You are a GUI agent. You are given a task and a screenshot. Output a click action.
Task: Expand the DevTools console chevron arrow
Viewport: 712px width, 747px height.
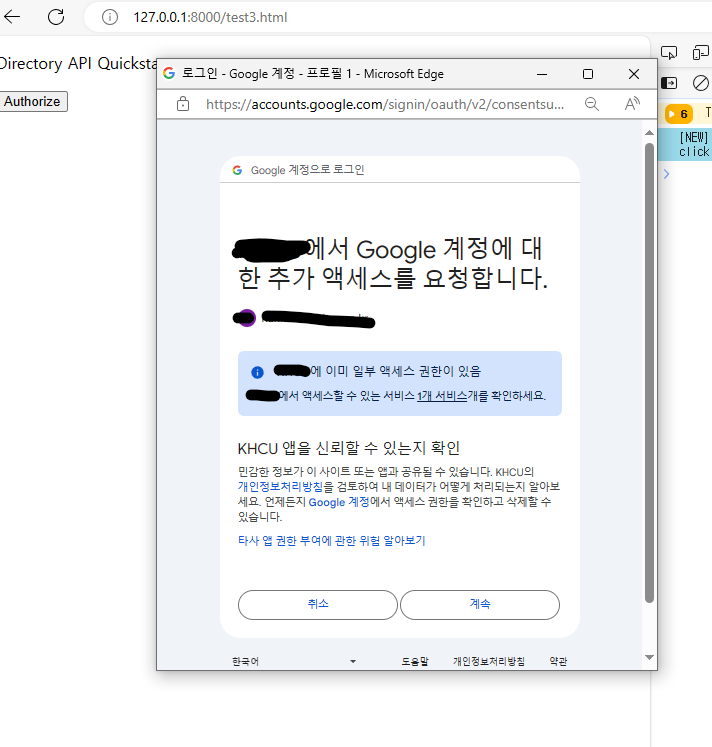[667, 174]
